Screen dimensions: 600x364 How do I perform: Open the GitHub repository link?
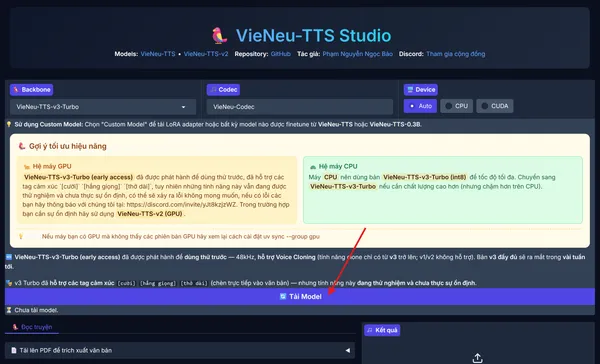281,54
